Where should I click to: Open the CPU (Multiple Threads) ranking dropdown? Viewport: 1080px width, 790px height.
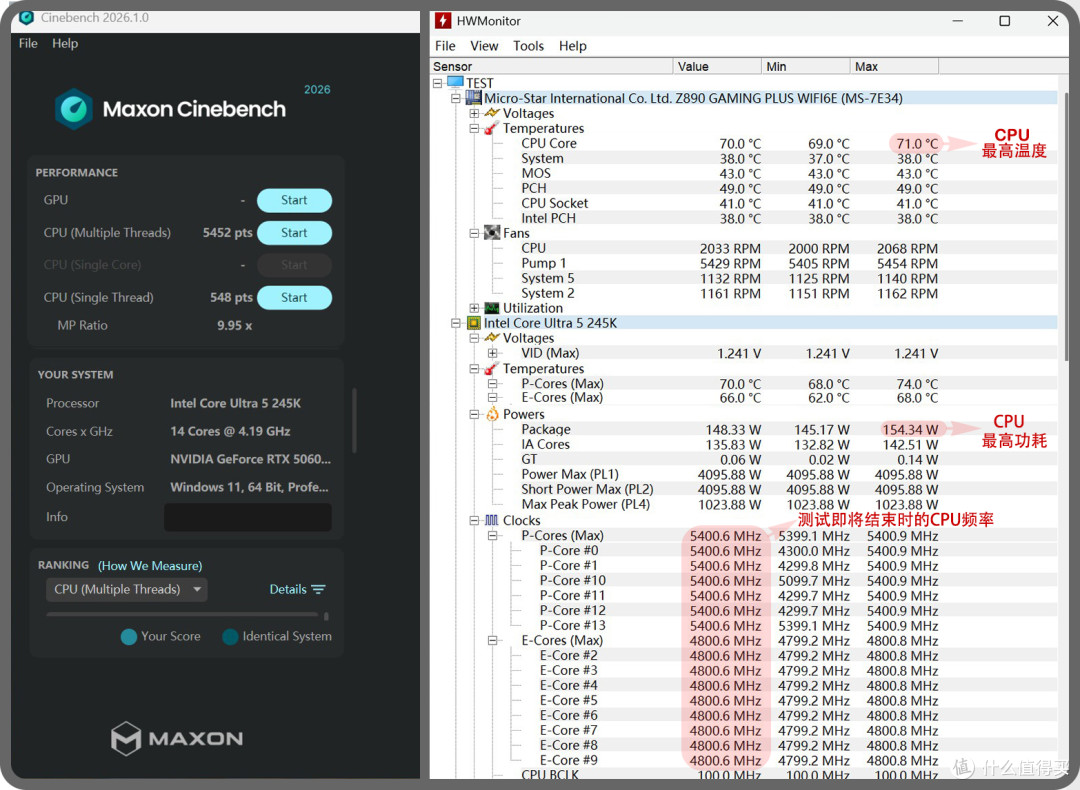click(127, 590)
